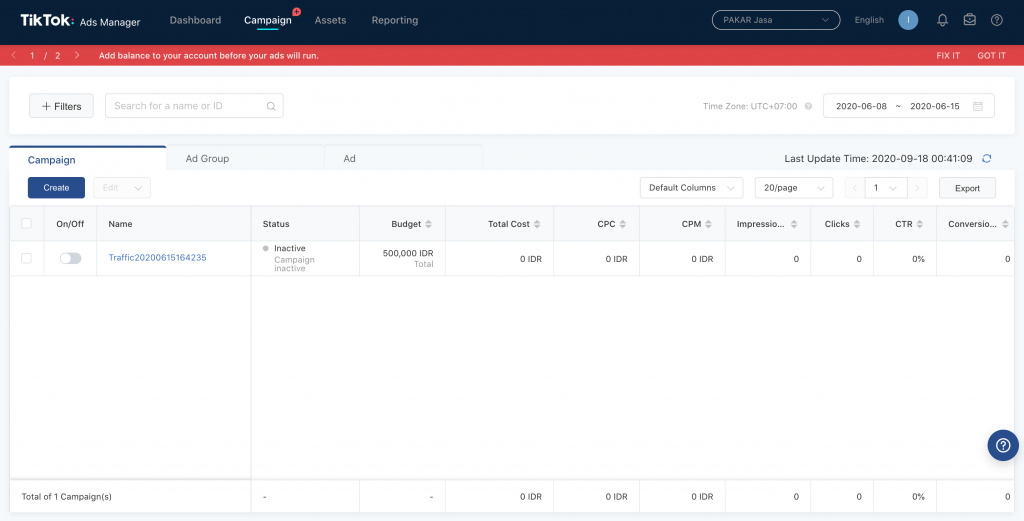Open the Campaign menu
Screen dimensions: 1024x521
tap(268, 20)
